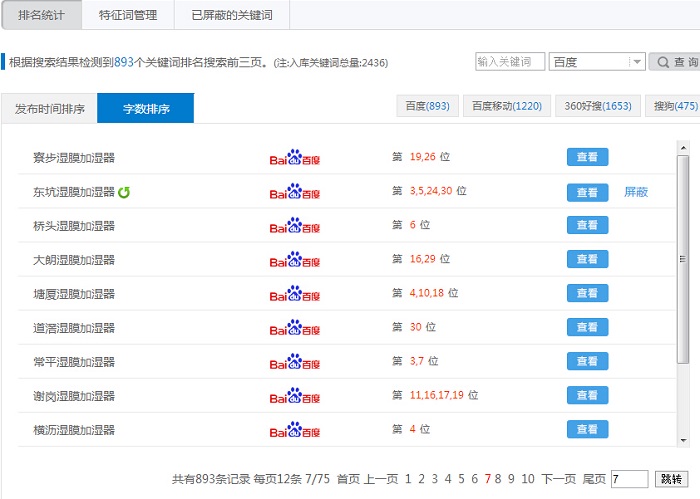Go to 下一页 in pagination
The image size is (700, 499).
coord(558,479)
